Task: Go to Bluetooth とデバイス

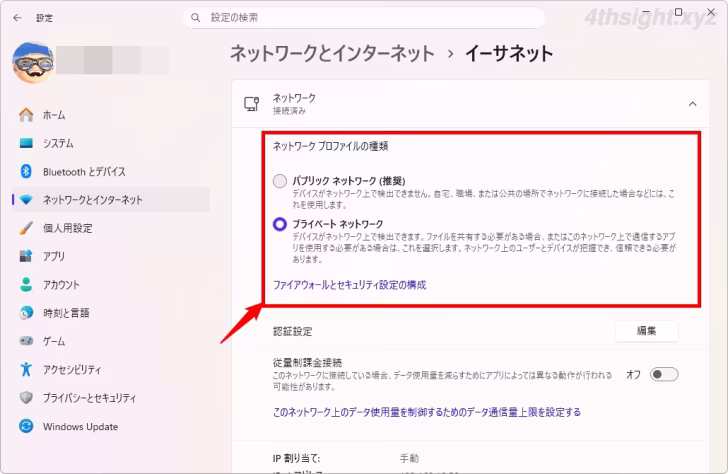Action: point(111,171)
